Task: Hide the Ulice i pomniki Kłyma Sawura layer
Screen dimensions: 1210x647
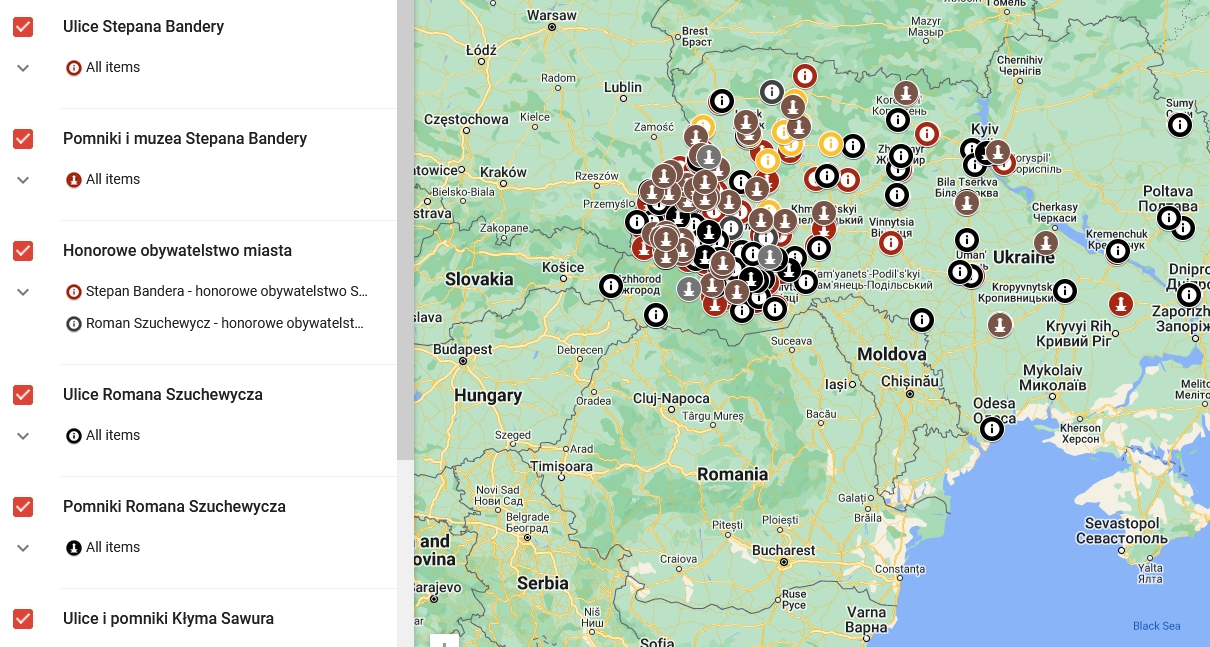Action: coord(23,619)
